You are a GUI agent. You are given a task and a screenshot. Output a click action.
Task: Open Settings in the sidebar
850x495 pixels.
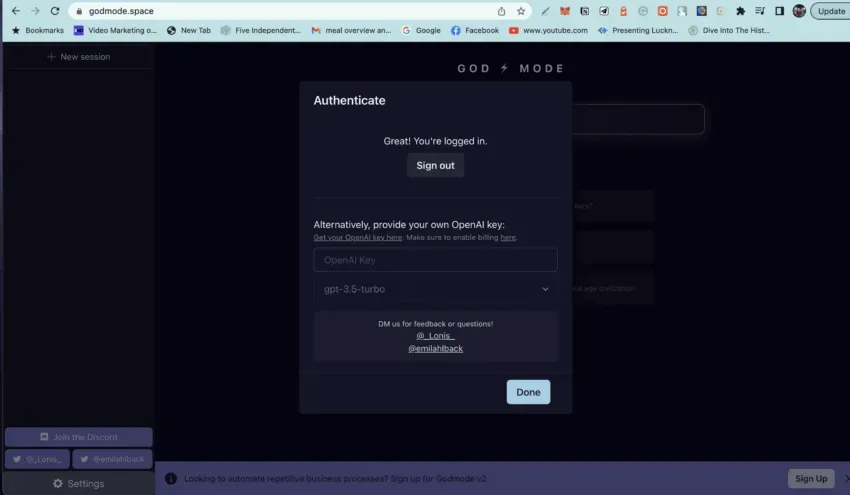coord(79,483)
